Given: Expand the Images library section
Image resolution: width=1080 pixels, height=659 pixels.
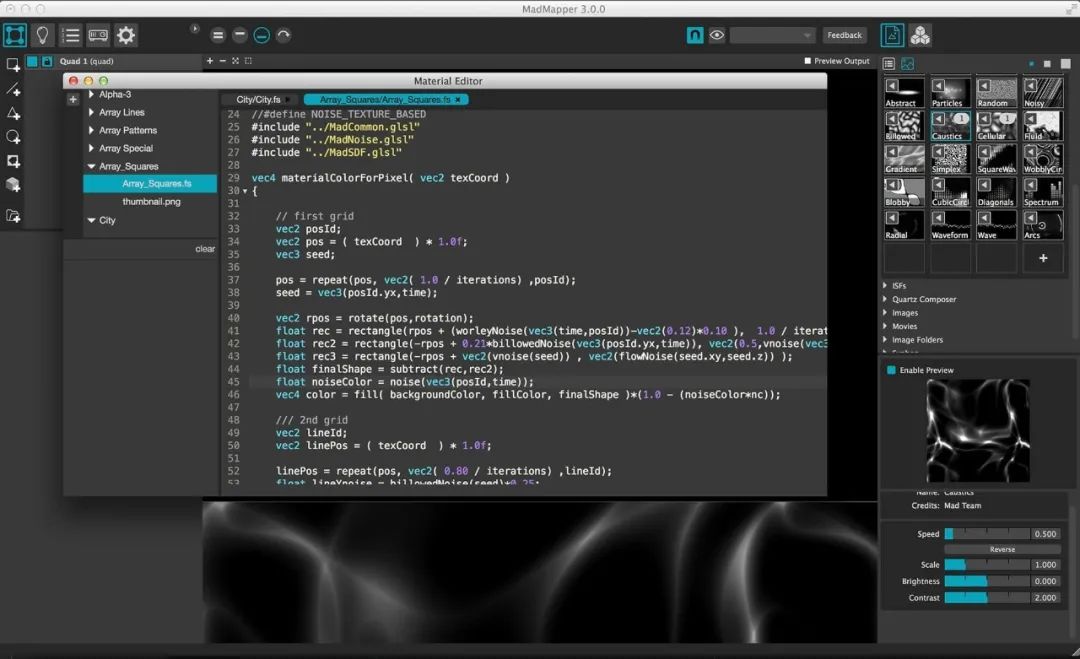Looking at the screenshot, I should 885,313.
